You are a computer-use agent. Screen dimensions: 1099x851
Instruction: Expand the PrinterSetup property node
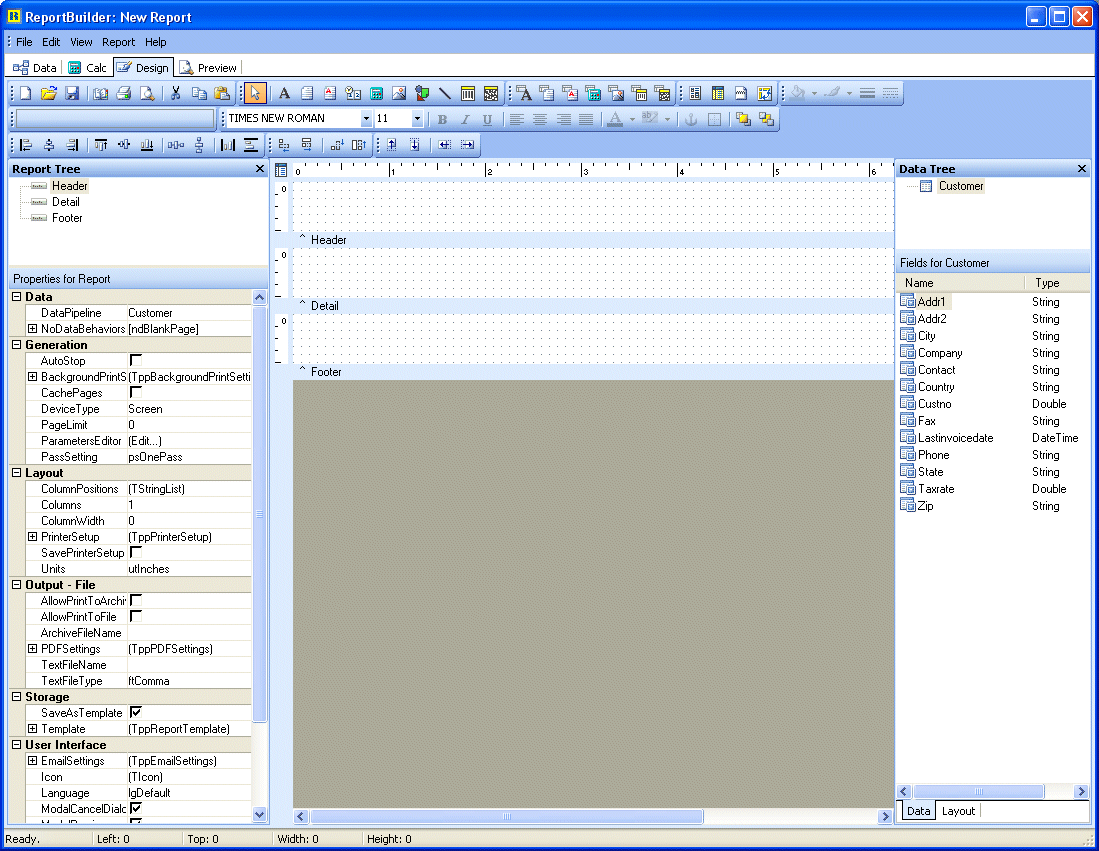(32, 537)
